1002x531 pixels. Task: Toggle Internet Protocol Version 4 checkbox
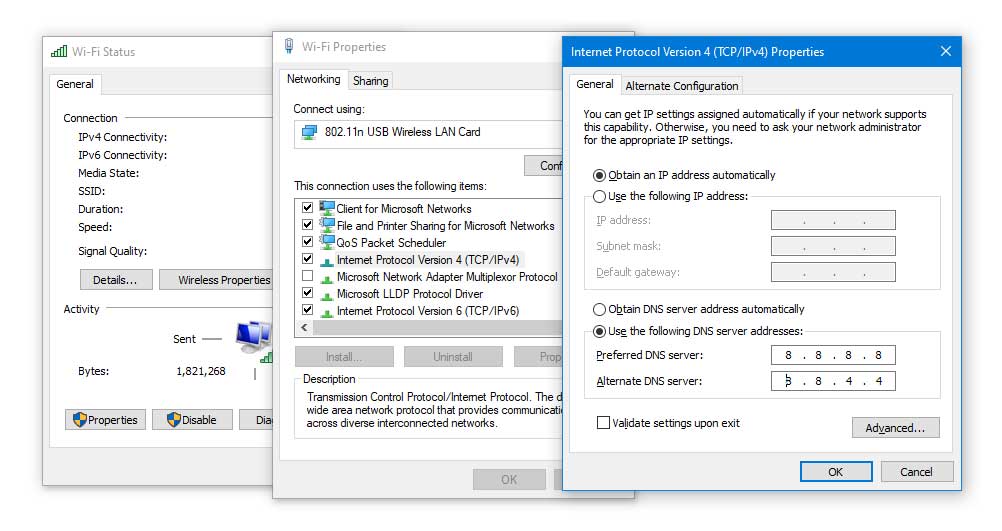307,259
